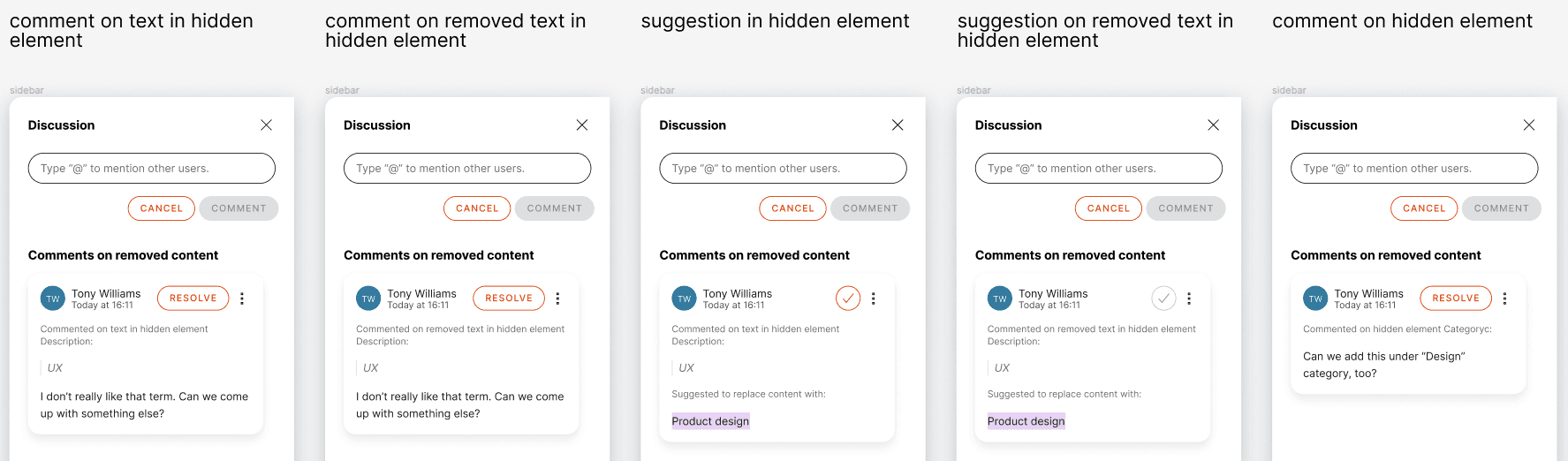The image size is (1568, 461).
Task: Close Discussion in the 'suggestion in hidden element' panel
Action: 898,125
